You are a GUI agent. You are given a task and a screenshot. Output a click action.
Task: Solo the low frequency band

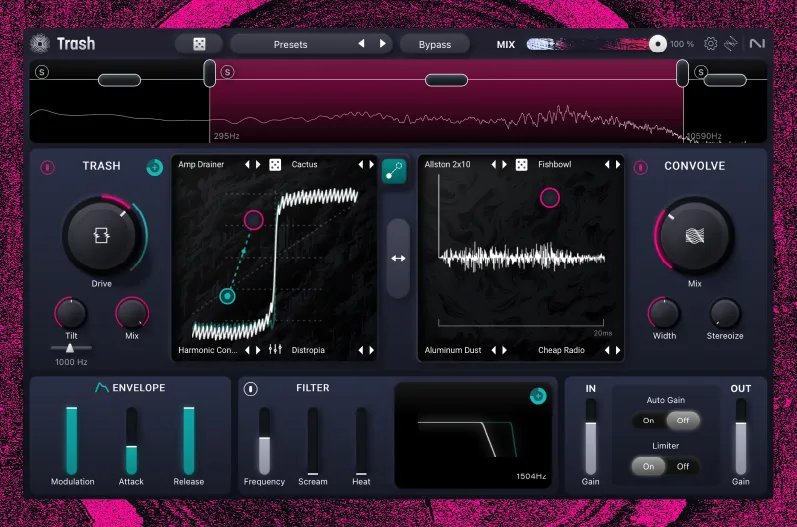42,72
